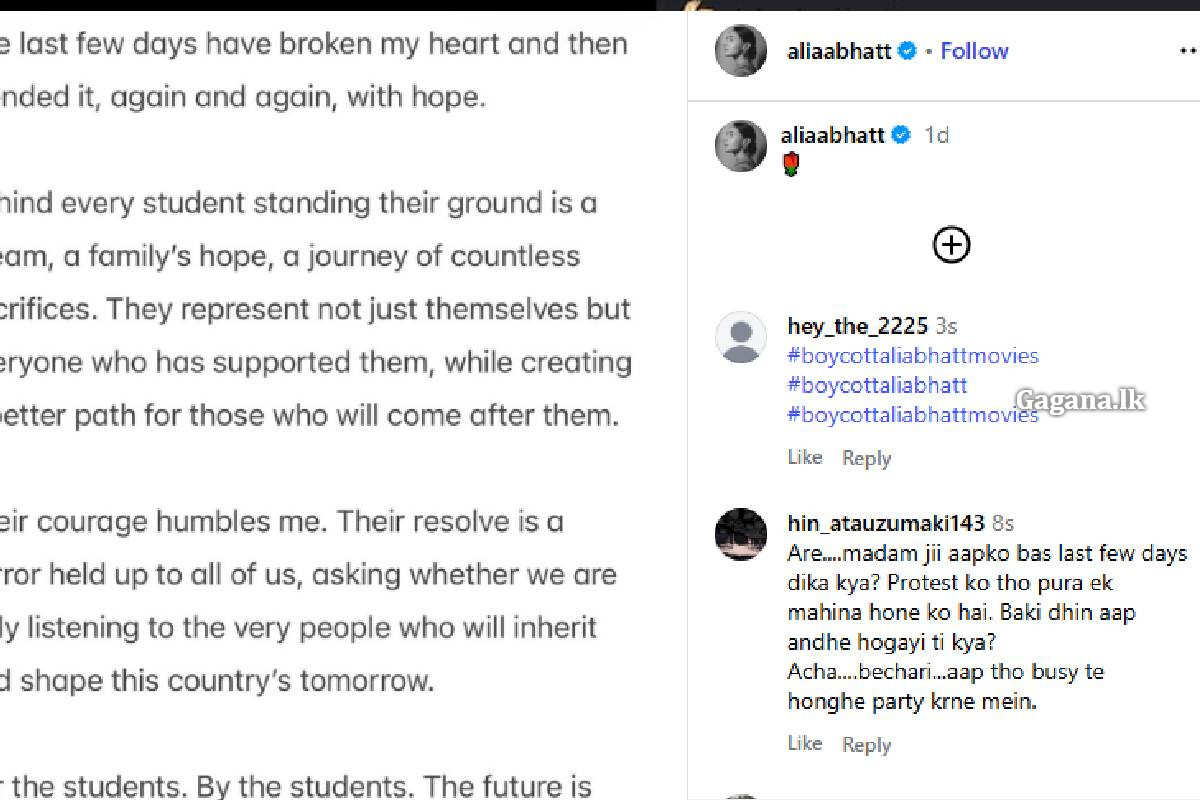Image resolution: width=1200 pixels, height=800 pixels.
Task: Reply to the hin_atauzumaki143 comment
Action: 866,744
